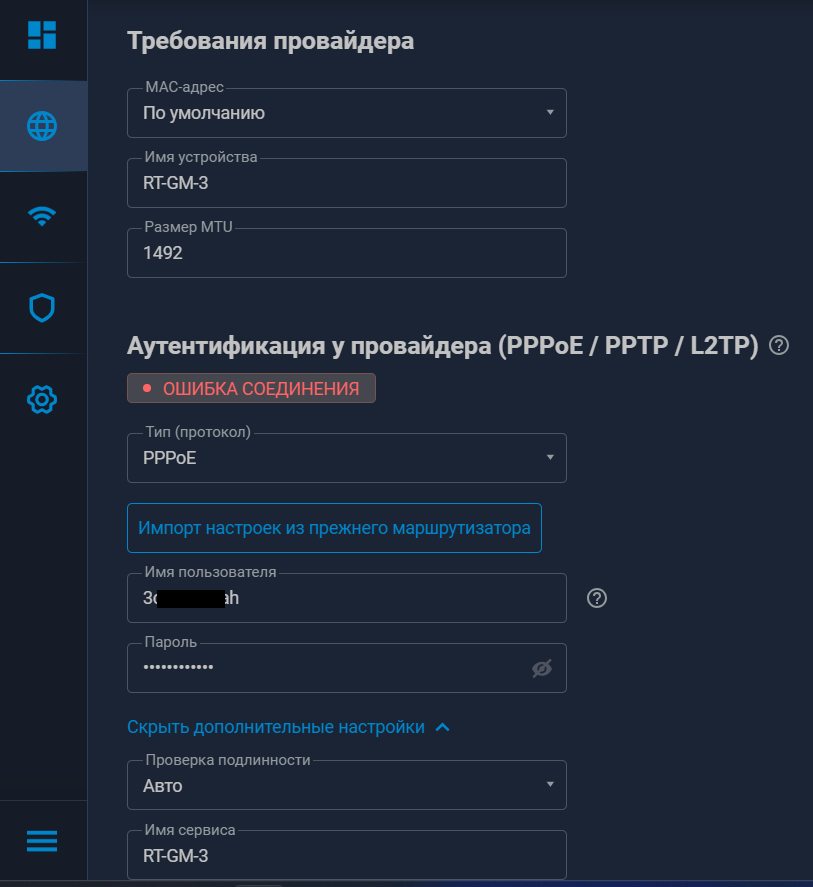Open the dashboard tiles icon in sidebar
The height and width of the screenshot is (887, 813).
tap(42, 35)
